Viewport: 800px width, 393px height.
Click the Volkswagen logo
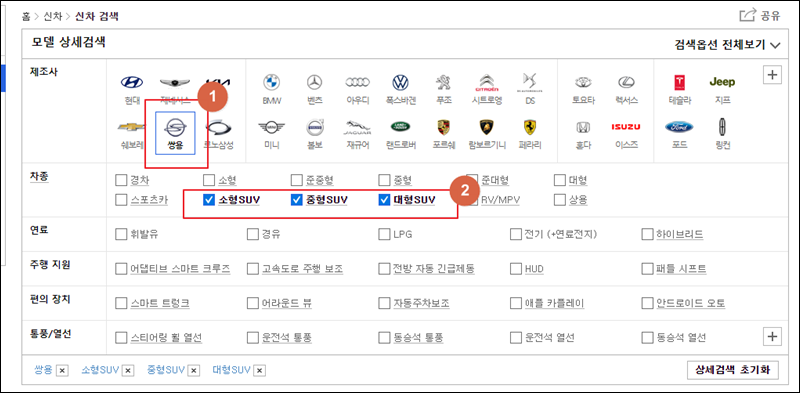[x=401, y=82]
